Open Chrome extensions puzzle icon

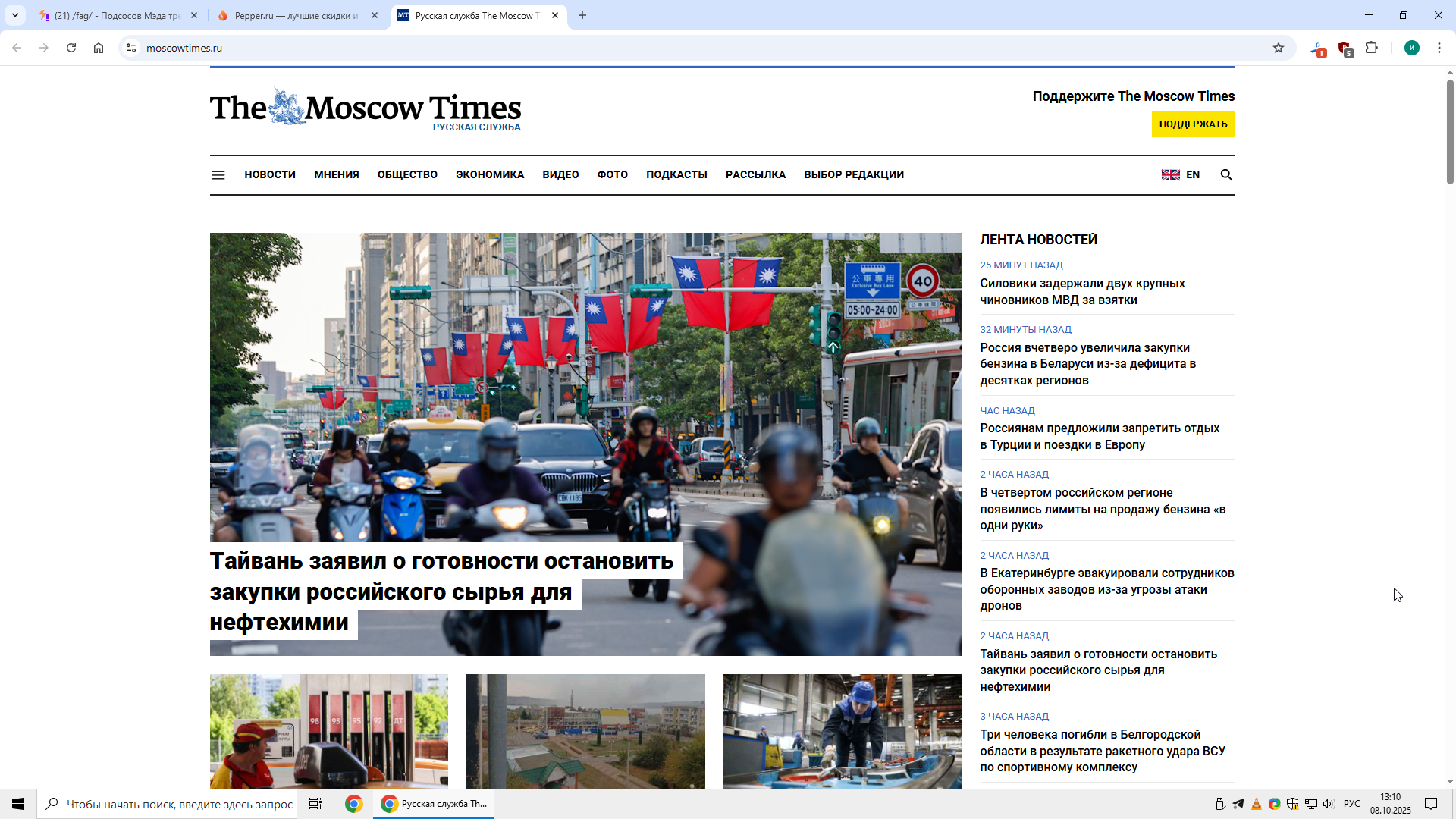point(1371,48)
